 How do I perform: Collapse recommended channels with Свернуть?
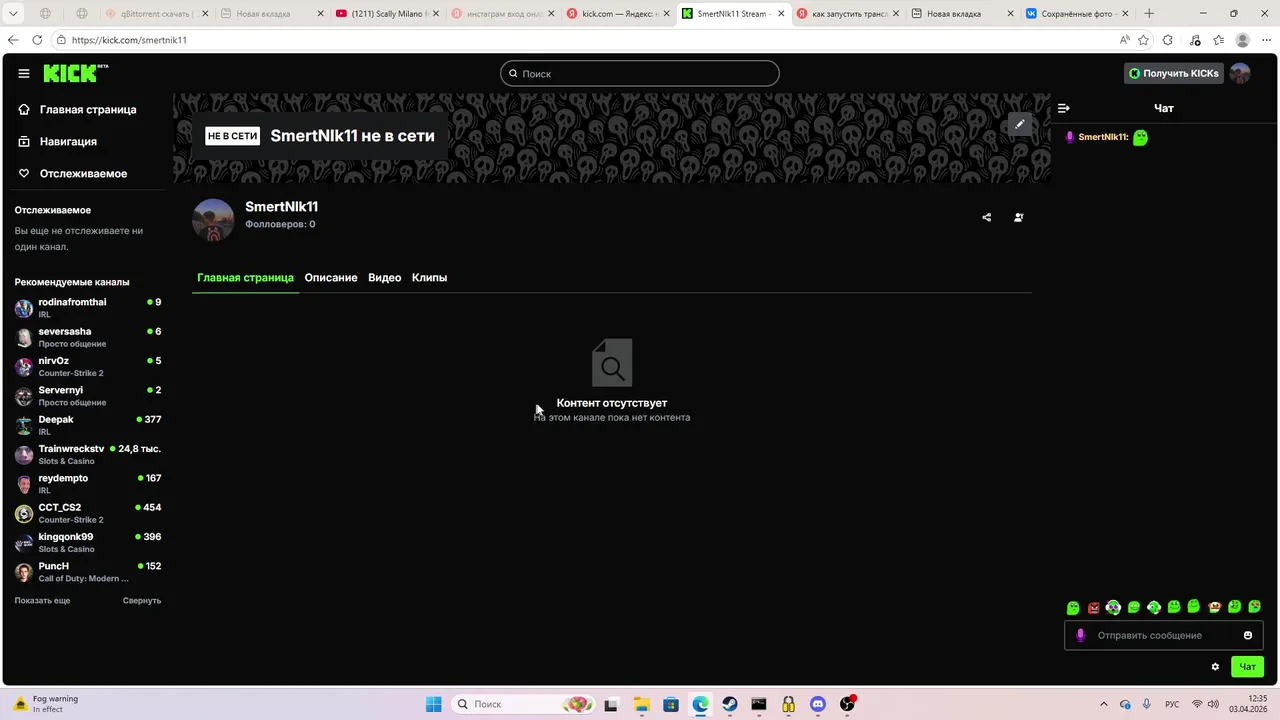[x=142, y=601]
